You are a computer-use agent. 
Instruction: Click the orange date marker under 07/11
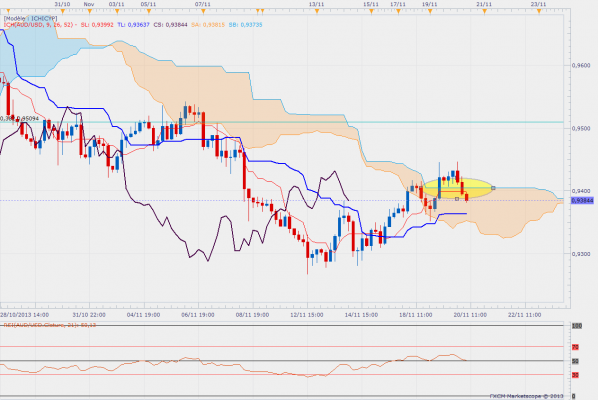203,12
